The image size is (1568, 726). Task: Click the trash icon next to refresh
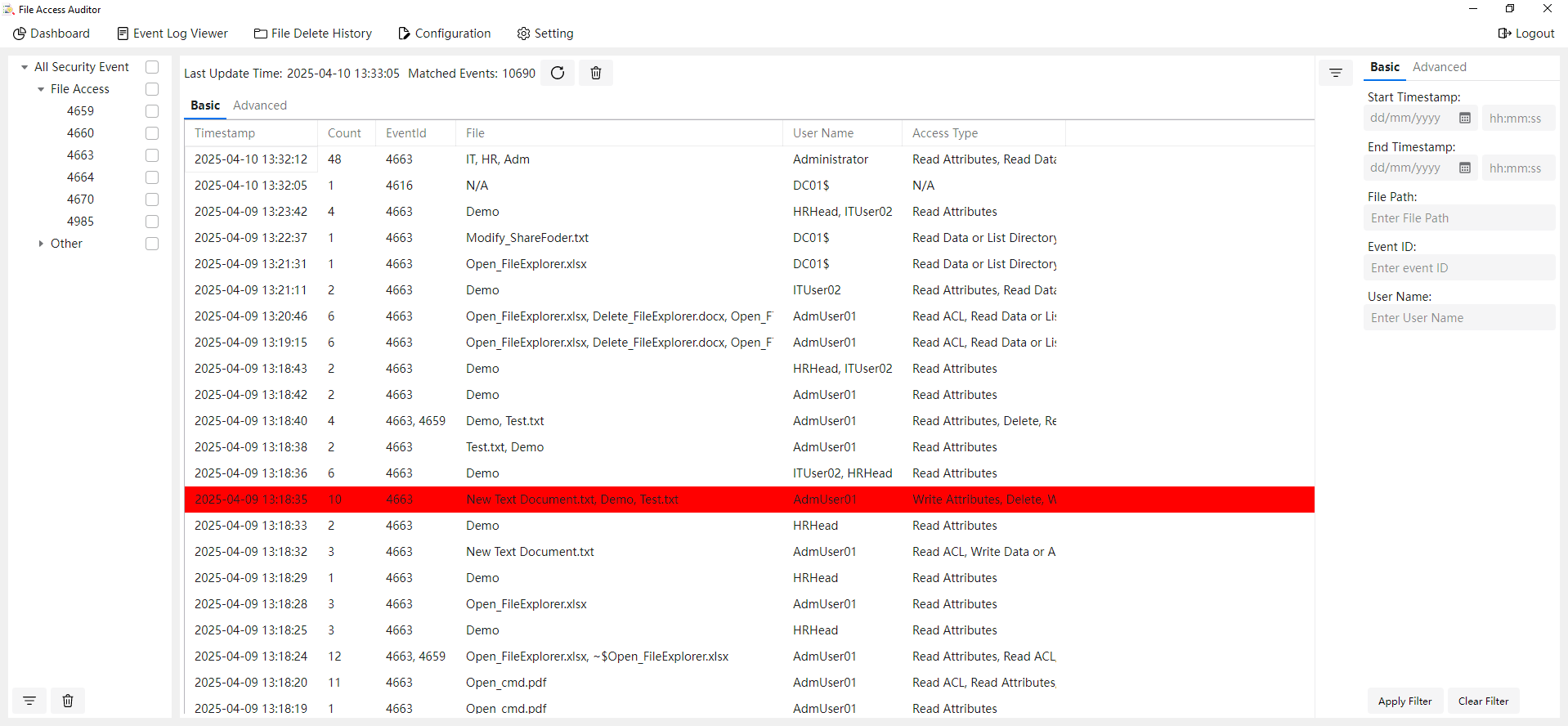(596, 73)
